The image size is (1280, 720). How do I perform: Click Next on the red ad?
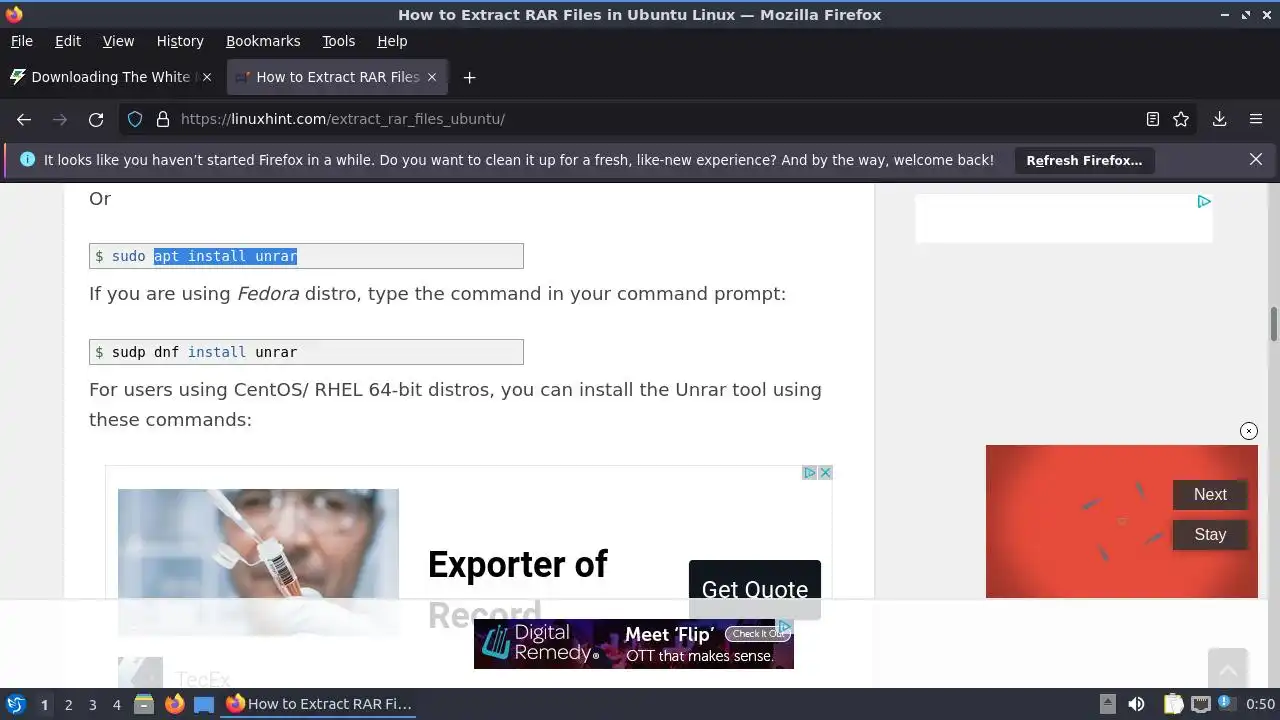1210,494
